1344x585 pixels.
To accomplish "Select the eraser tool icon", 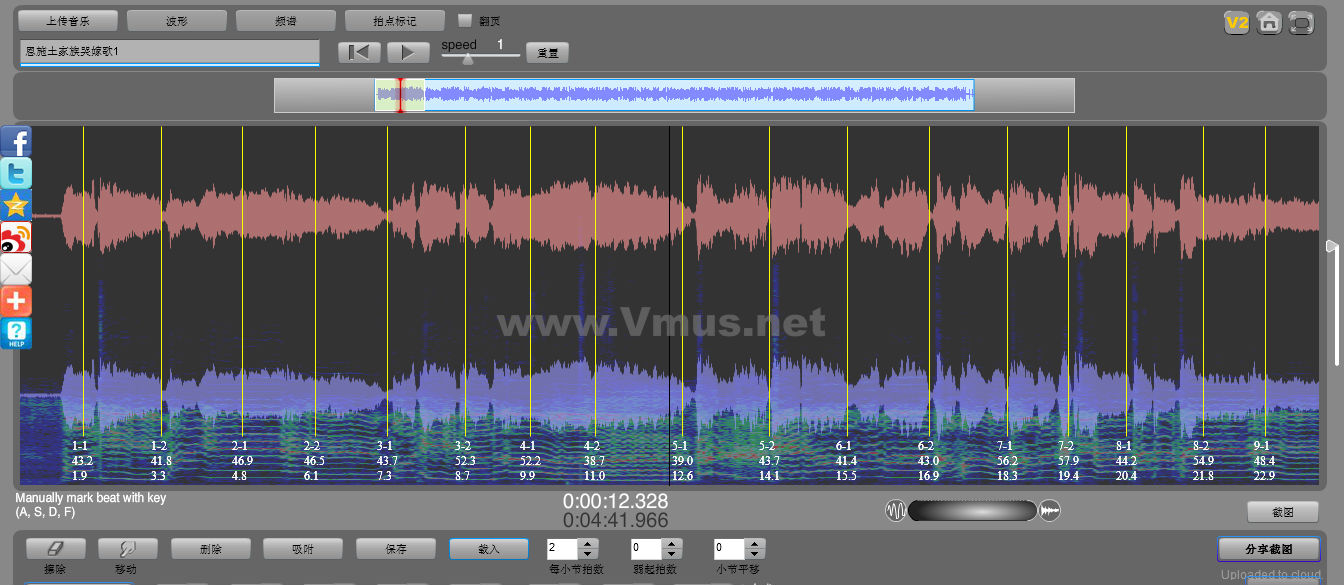I will (x=55, y=549).
